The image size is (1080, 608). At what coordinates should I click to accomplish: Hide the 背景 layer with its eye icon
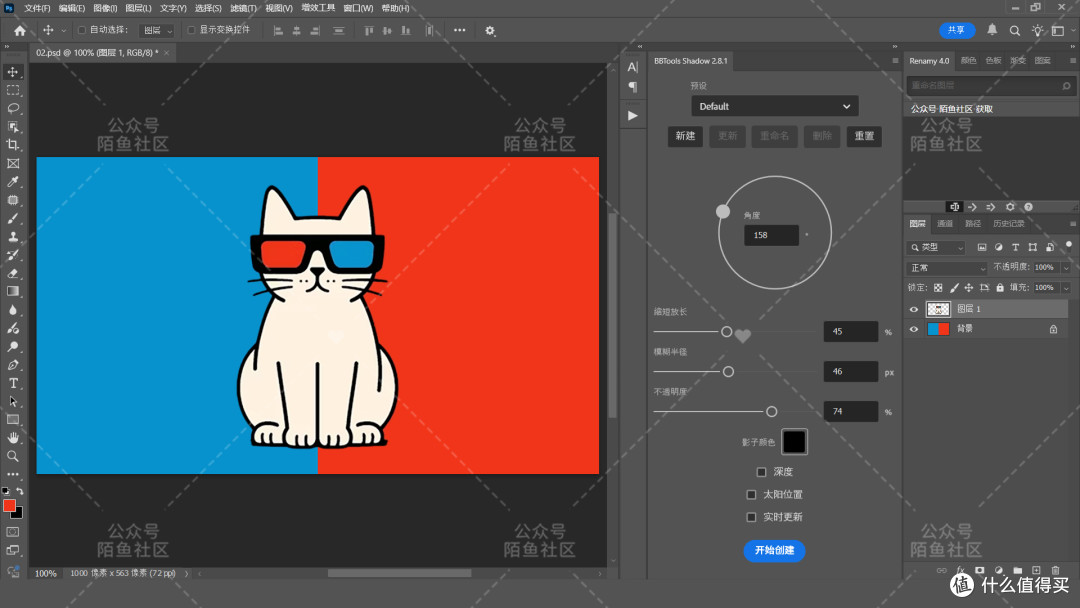[914, 329]
